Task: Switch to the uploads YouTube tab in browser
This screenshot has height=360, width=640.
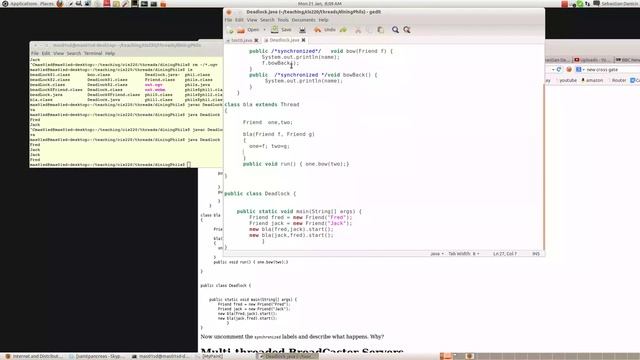Action: [x=592, y=60]
